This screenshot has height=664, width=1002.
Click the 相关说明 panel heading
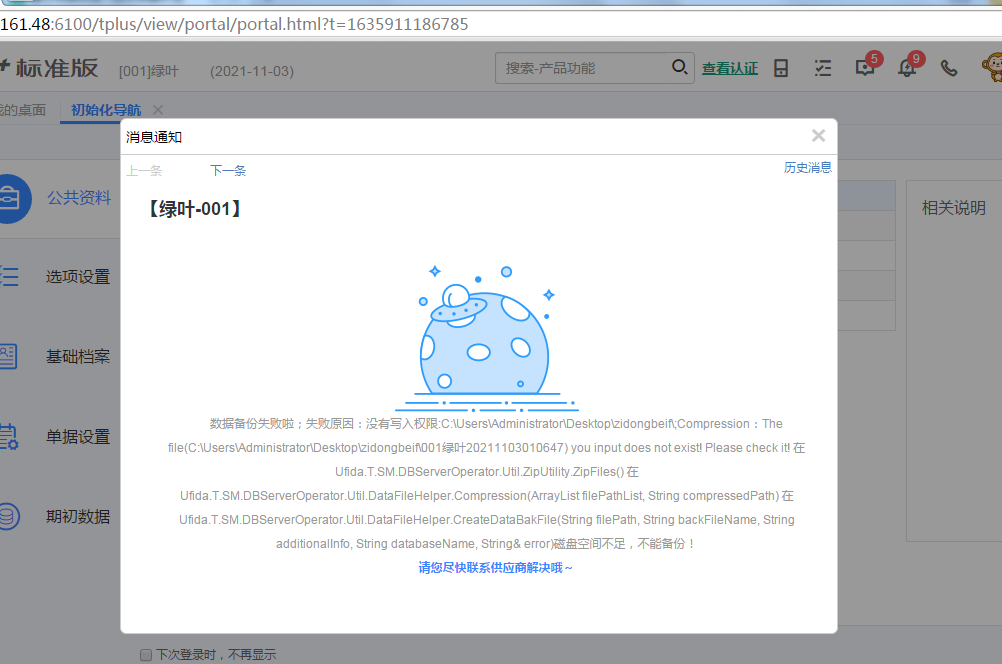(953, 208)
